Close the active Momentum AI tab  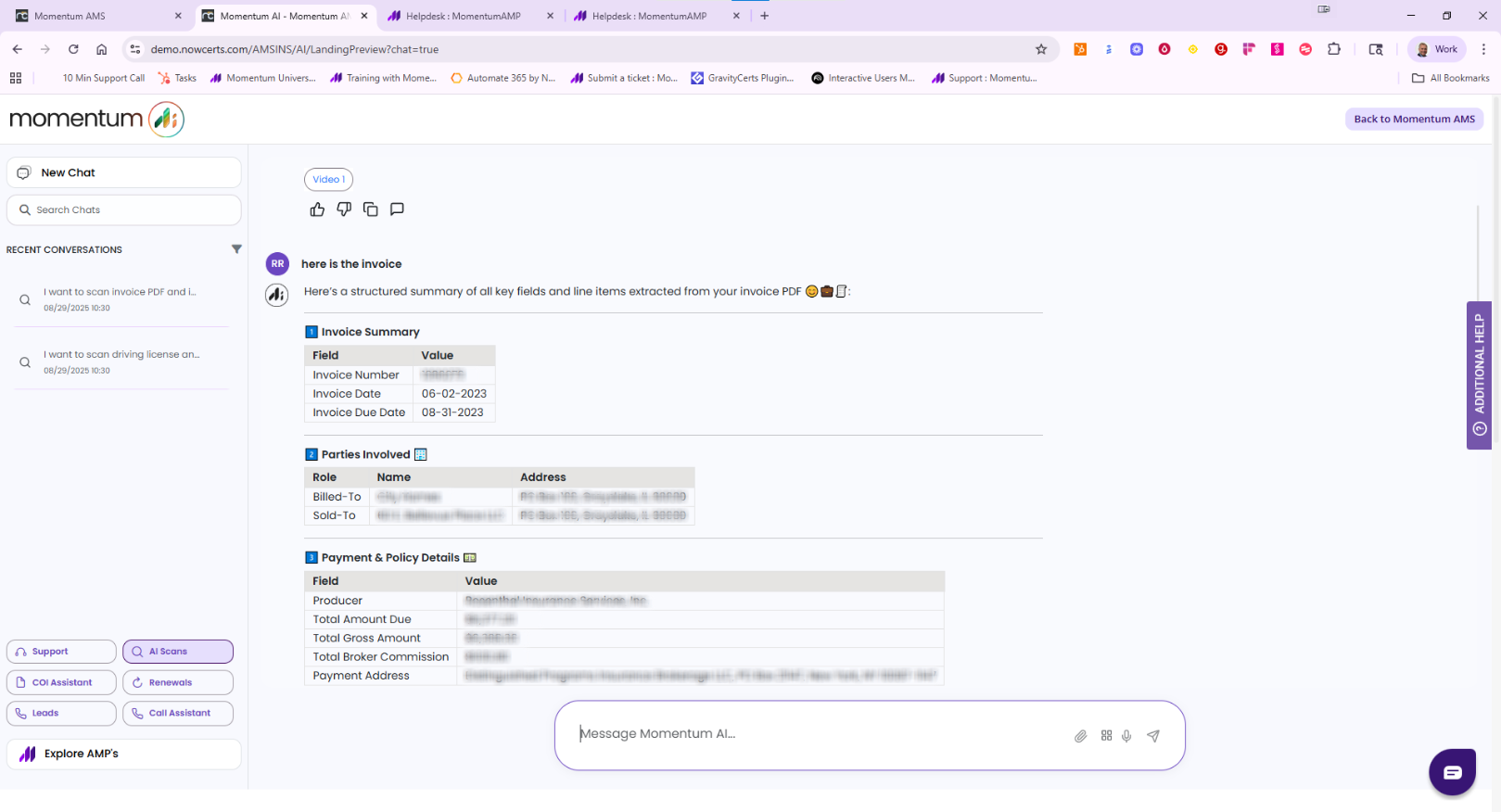364,16
